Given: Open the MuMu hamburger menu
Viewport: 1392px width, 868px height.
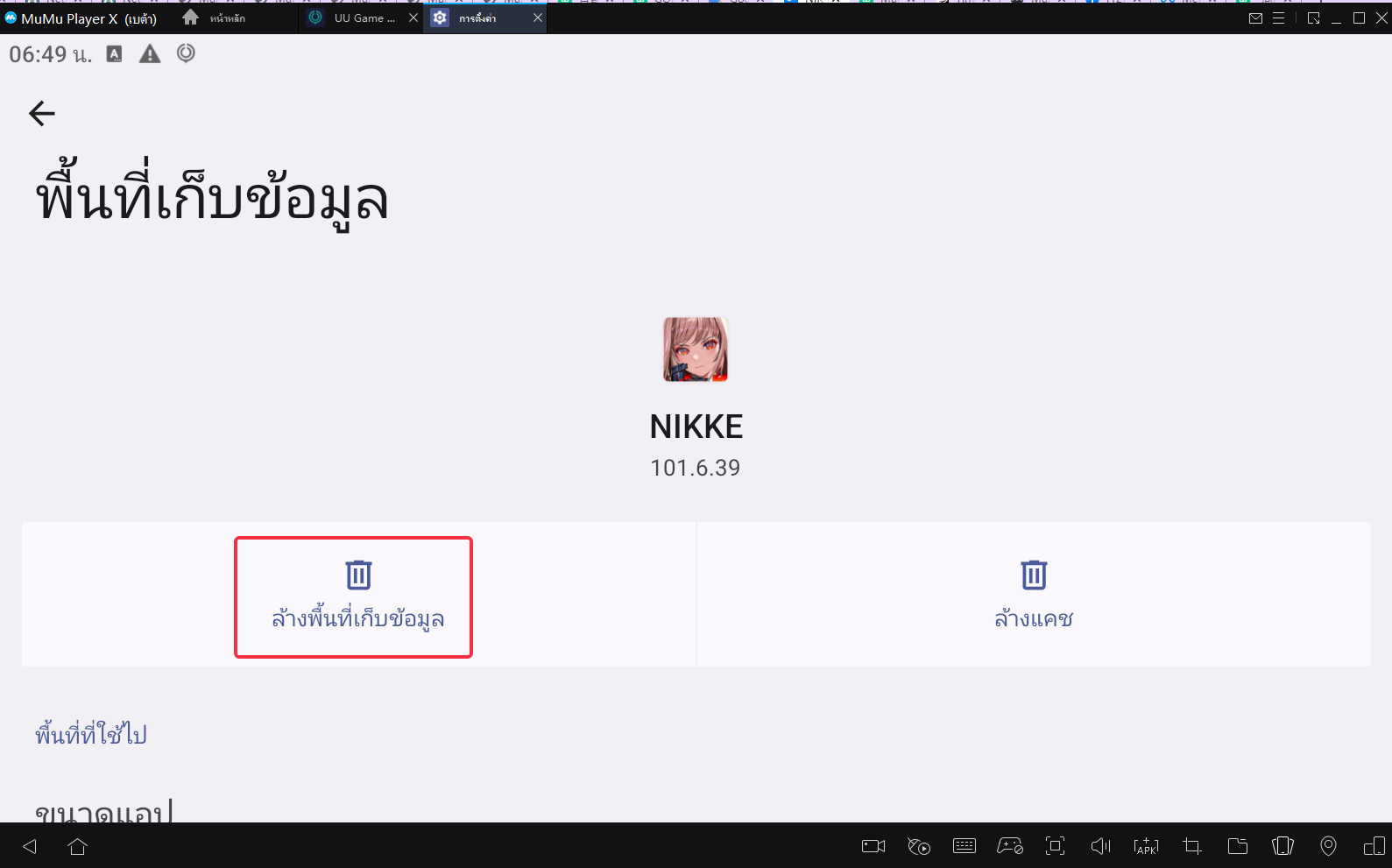Looking at the screenshot, I should (x=1279, y=18).
